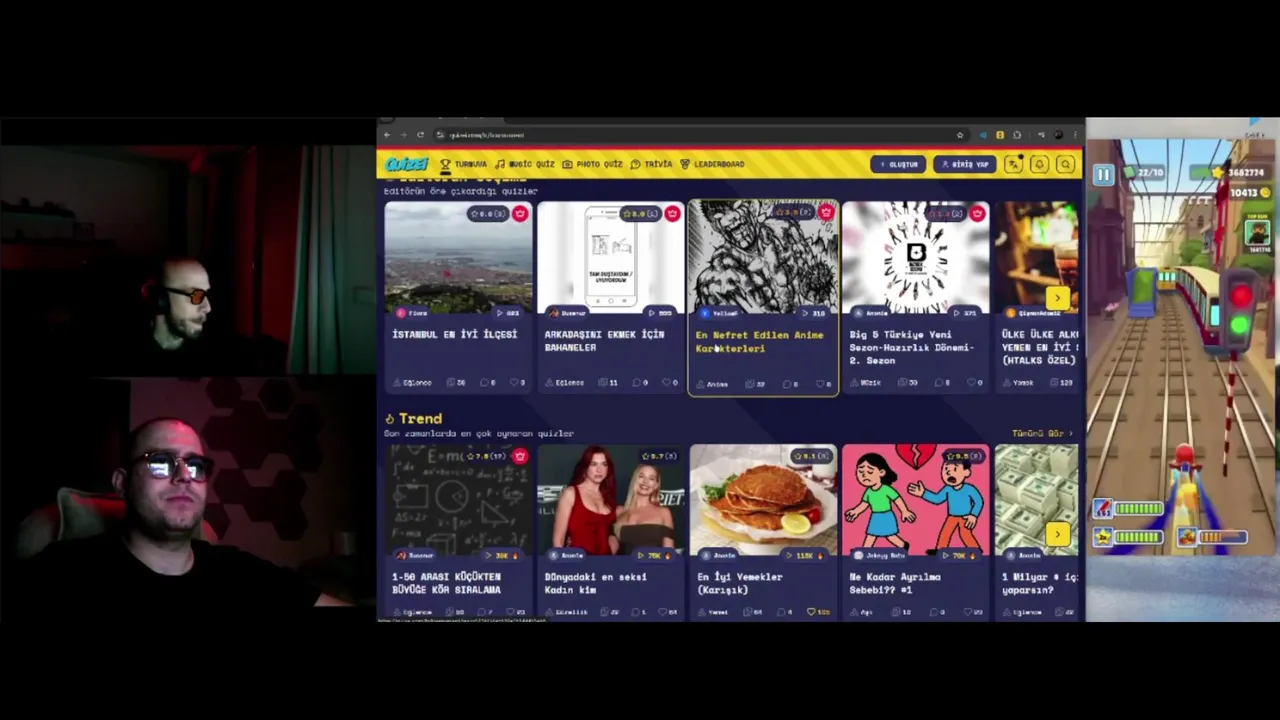
Task: Open the Big 5 Türkiye Yeni Sezon quiz title
Action: pyautogui.click(x=911, y=347)
